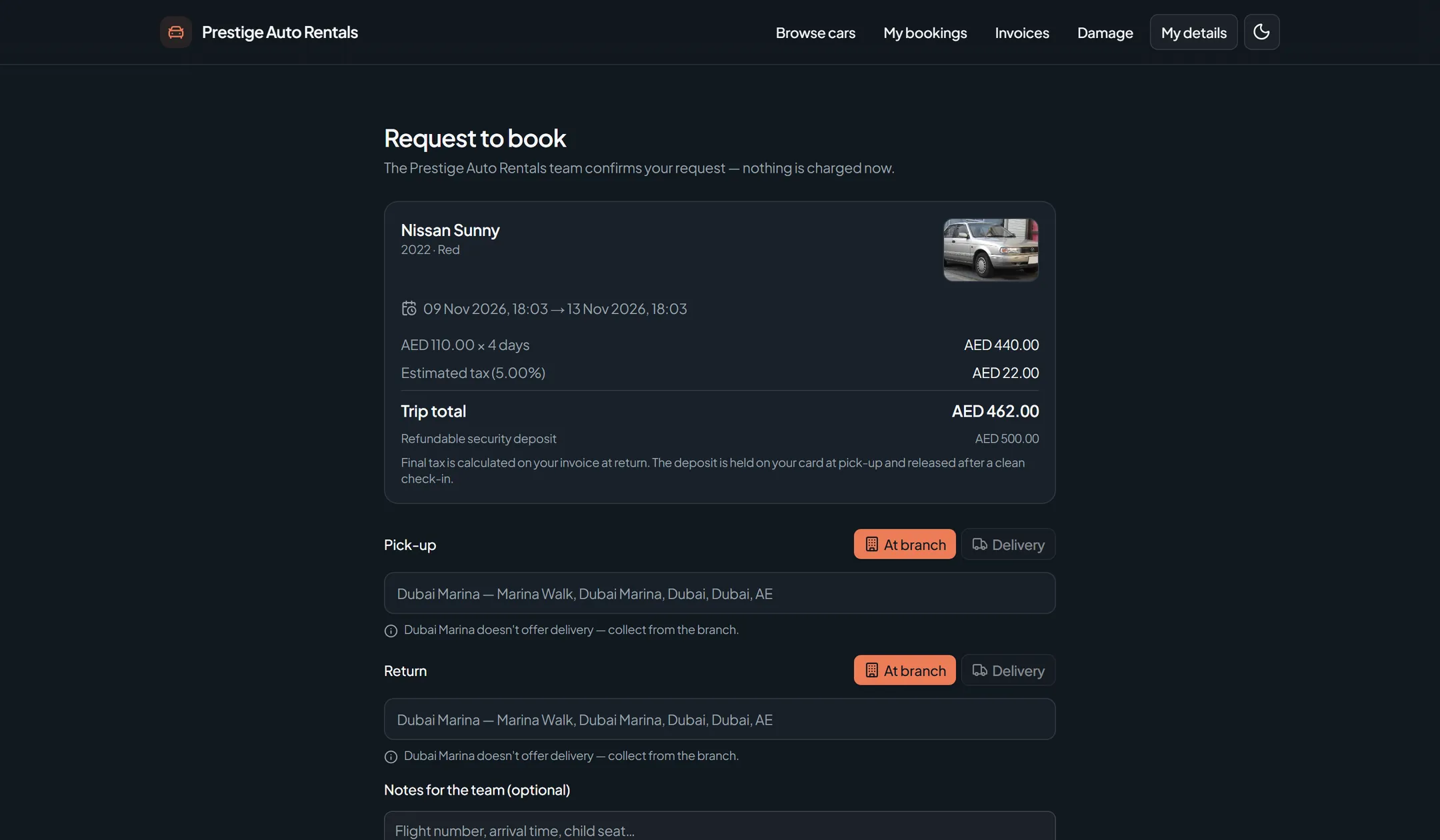
Task: Click the Request to book heading
Action: click(475, 138)
